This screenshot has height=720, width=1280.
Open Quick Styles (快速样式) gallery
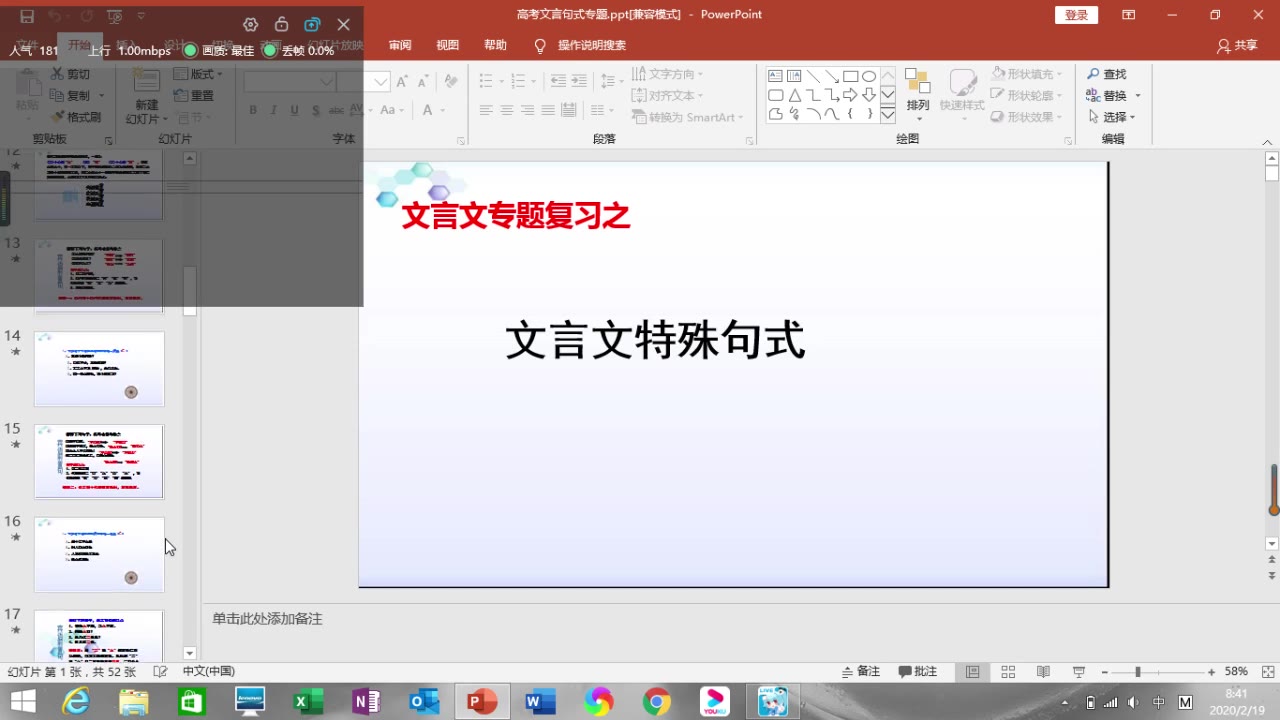point(962,94)
